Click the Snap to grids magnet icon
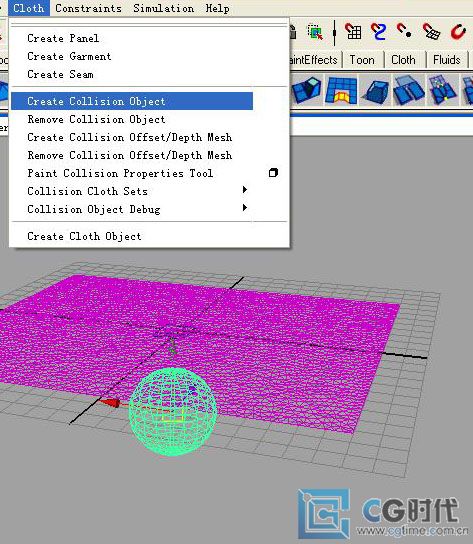This screenshot has width=473, height=544. click(x=353, y=32)
